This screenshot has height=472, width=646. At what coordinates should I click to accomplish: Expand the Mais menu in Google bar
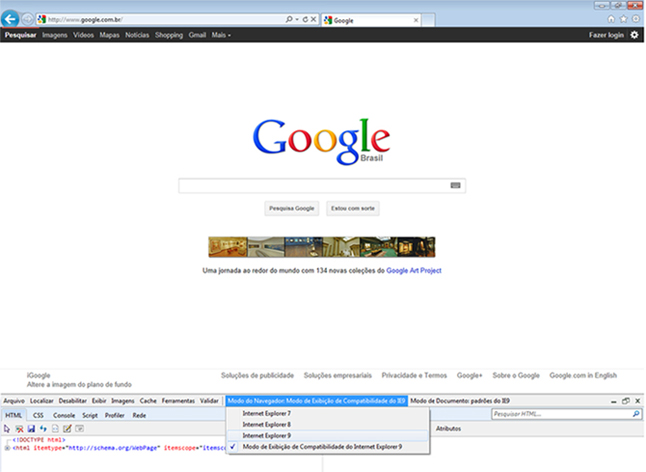coord(221,35)
